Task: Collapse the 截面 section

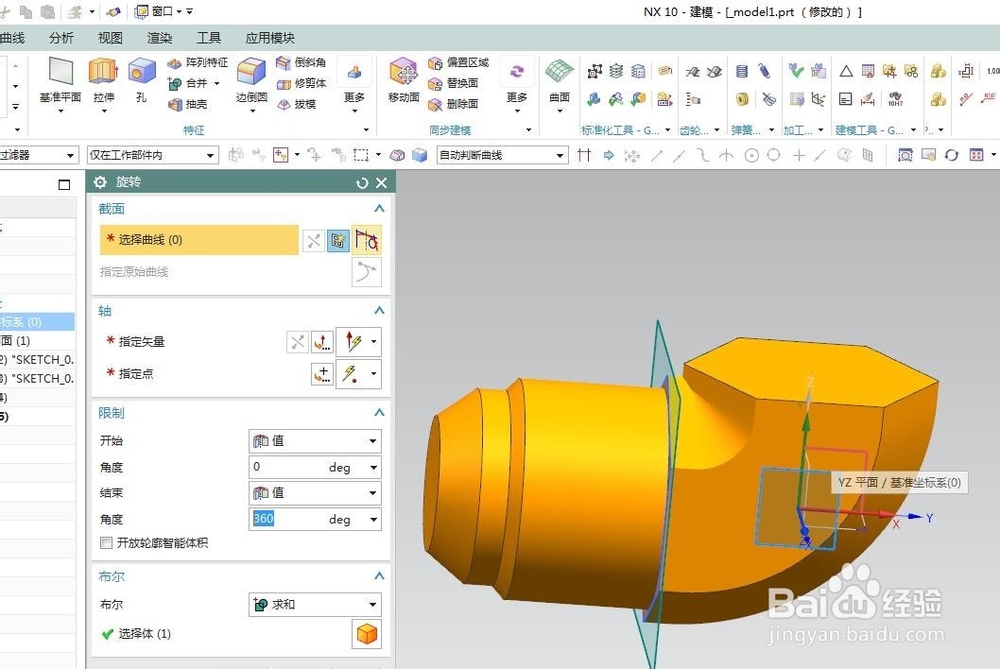Action: 379,209
